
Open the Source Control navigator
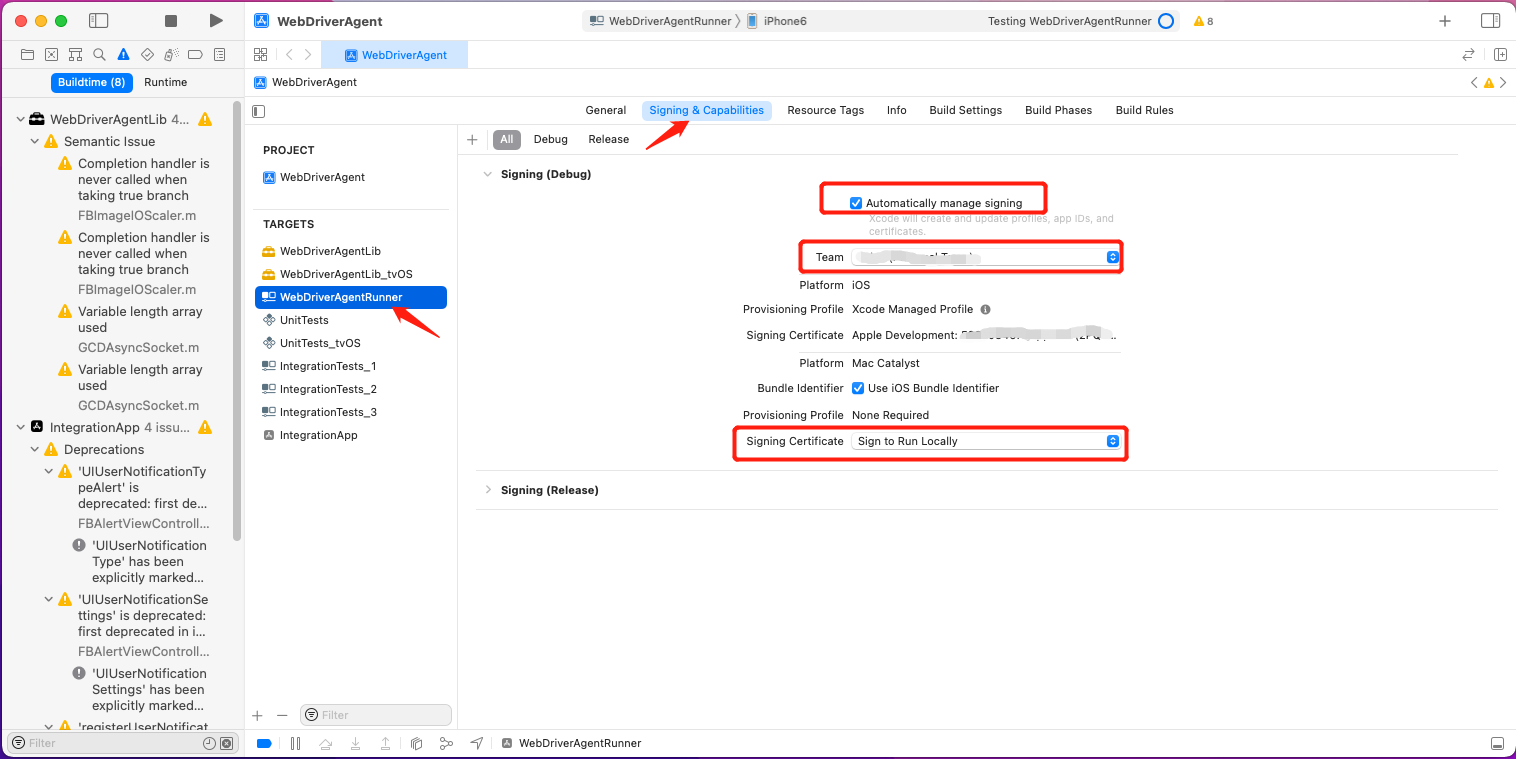(51, 54)
